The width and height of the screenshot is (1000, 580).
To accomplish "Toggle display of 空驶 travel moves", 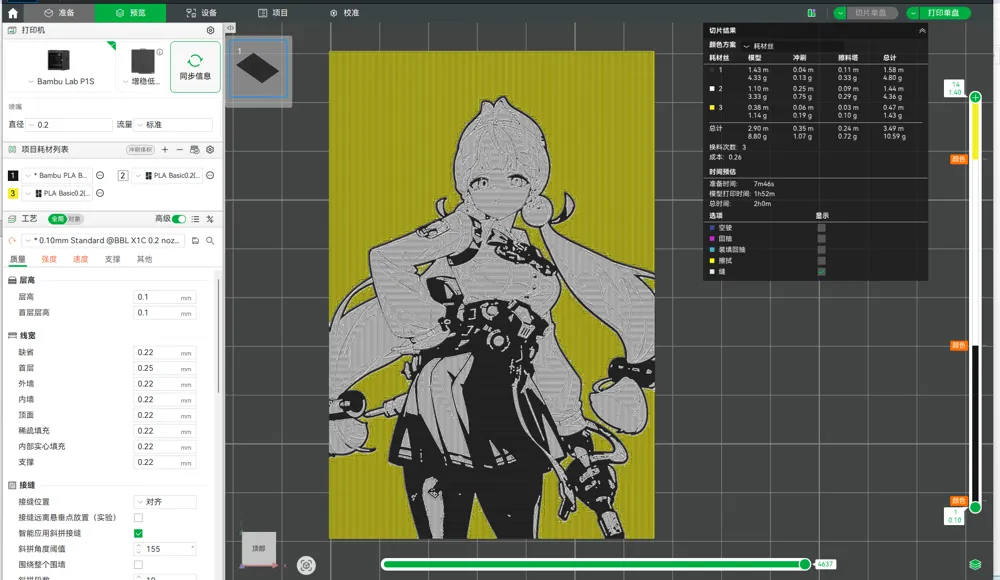I will tap(821, 228).
